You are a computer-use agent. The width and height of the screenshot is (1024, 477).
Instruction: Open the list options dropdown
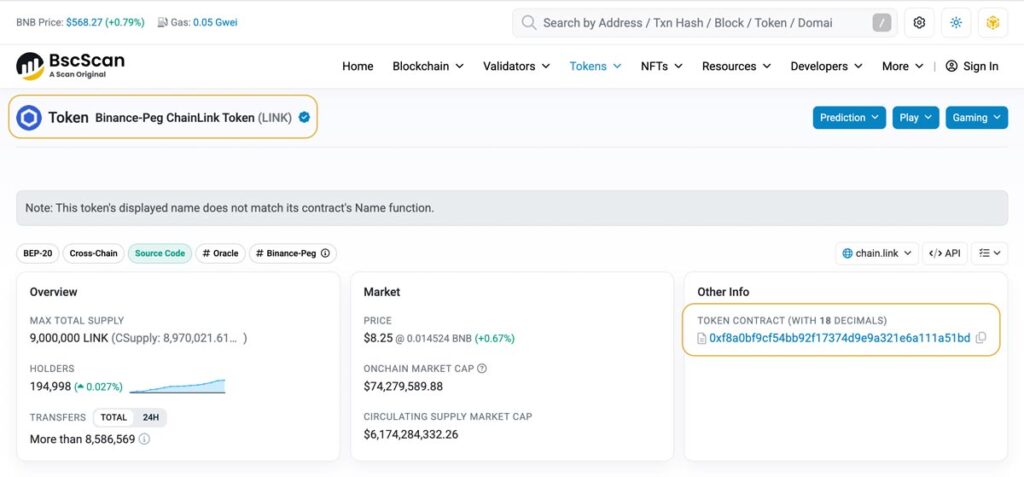click(989, 254)
